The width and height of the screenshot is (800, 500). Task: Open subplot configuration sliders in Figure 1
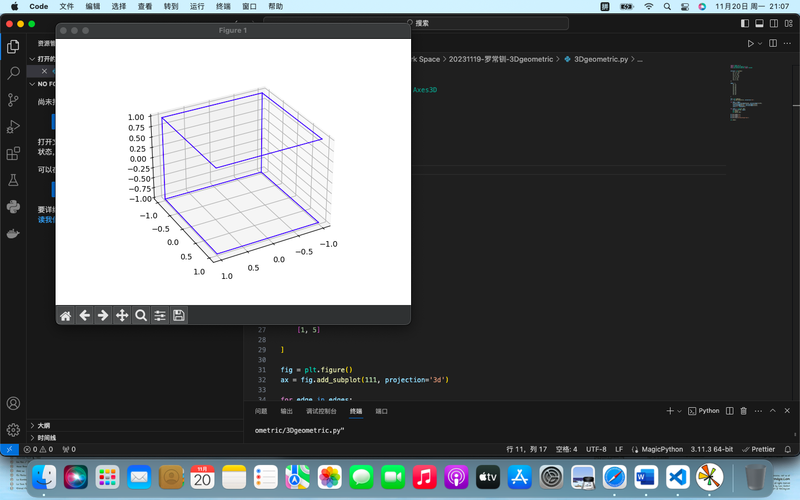160,316
